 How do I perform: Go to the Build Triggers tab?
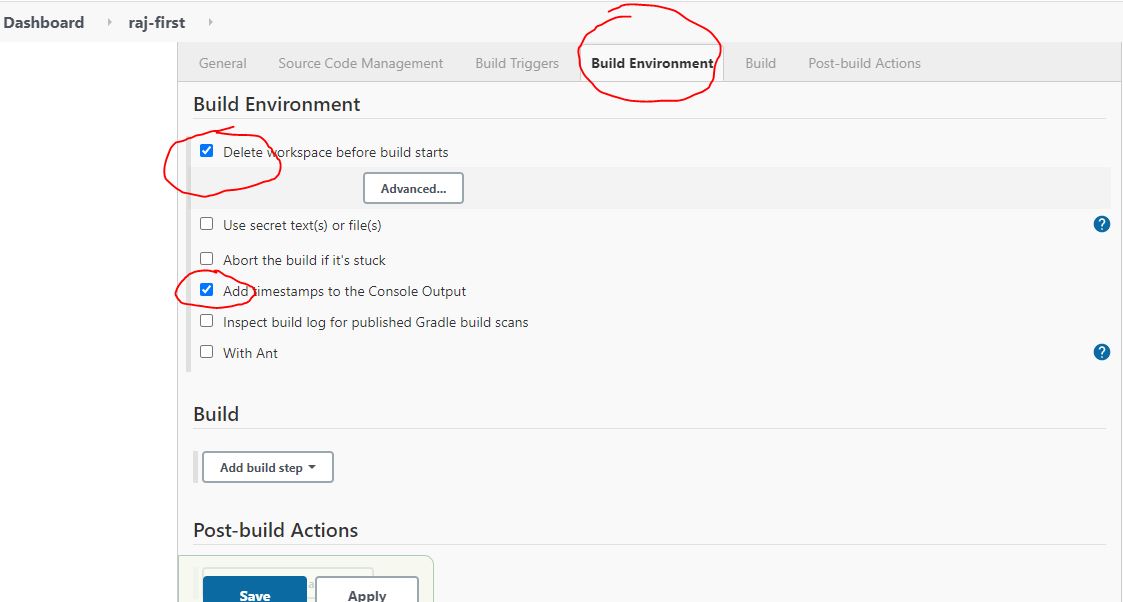click(x=517, y=63)
